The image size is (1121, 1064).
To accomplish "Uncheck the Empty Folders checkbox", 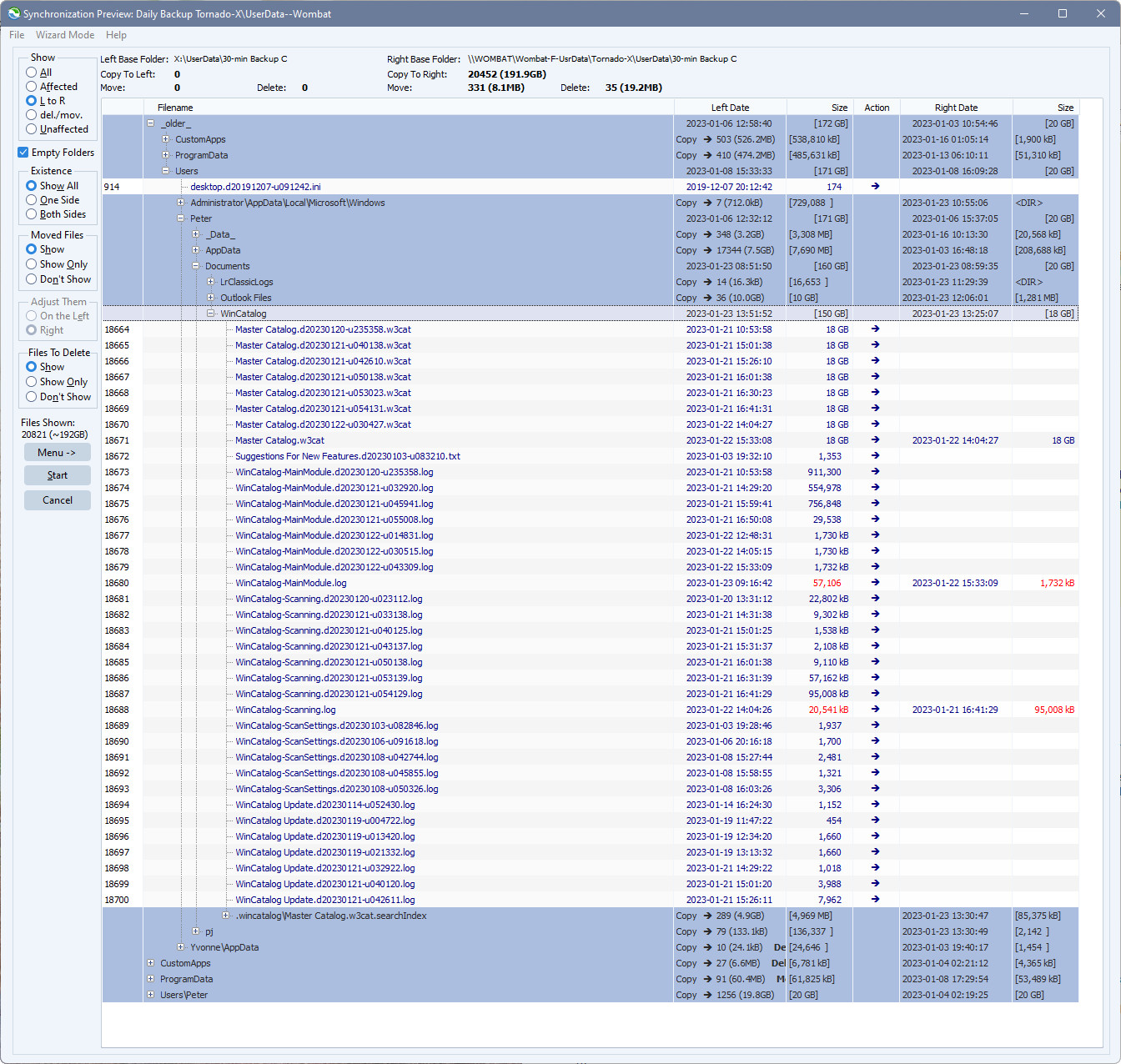I will click(x=23, y=153).
